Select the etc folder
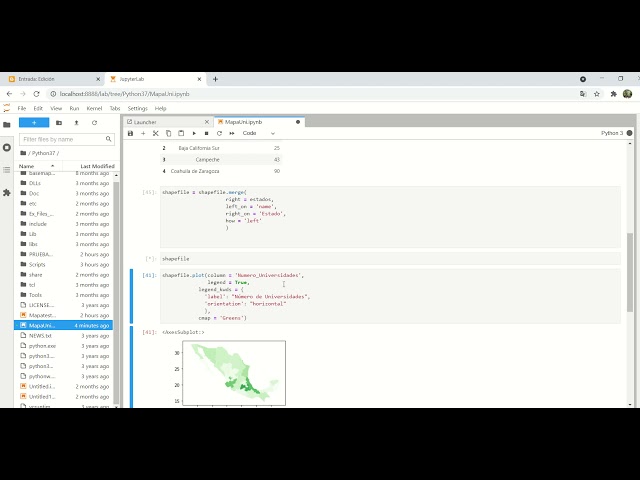Image resolution: width=640 pixels, height=480 pixels. click(x=64, y=204)
